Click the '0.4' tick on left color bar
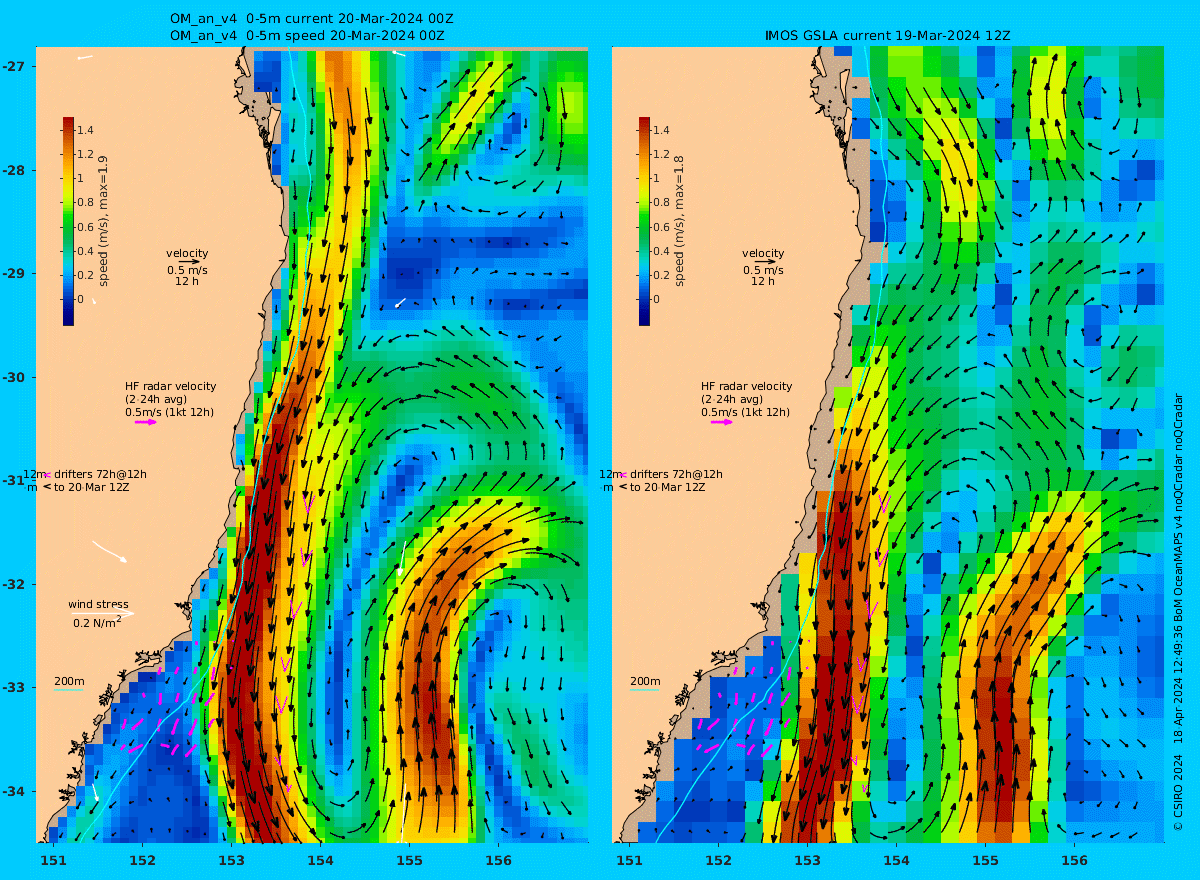1200x880 pixels. pyautogui.click(x=85, y=251)
